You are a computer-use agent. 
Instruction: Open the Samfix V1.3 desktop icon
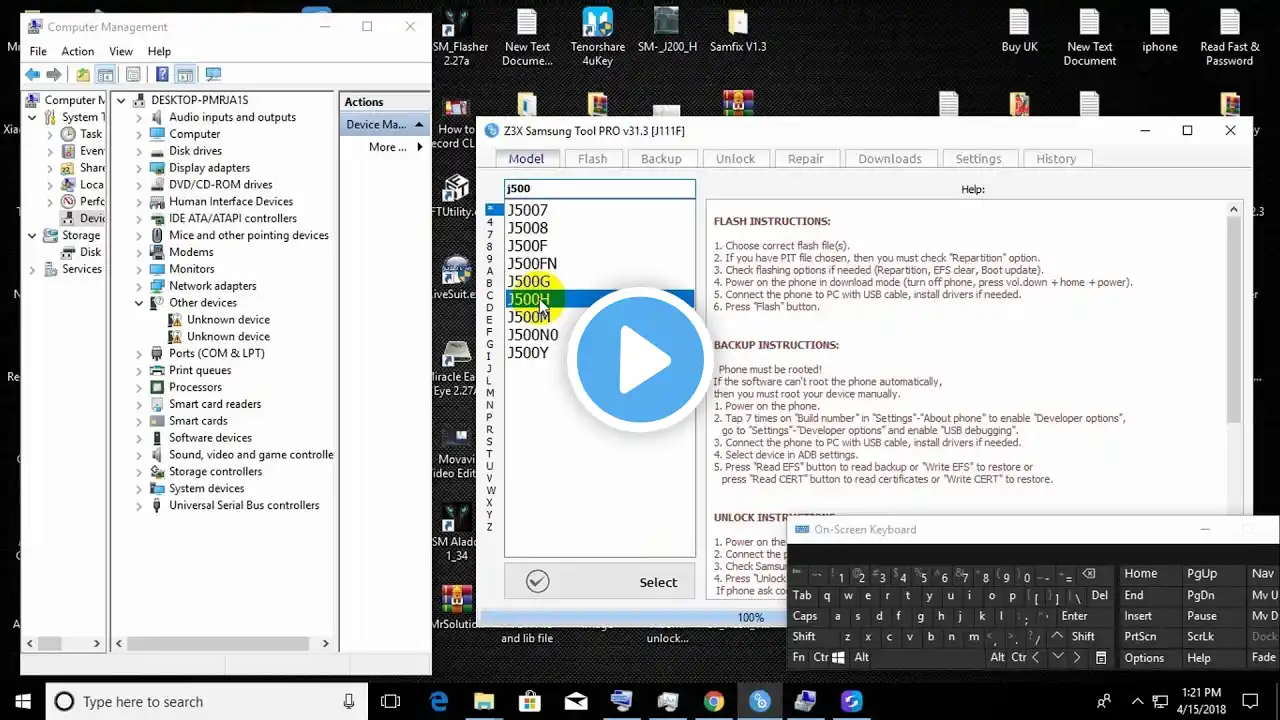coord(738,31)
